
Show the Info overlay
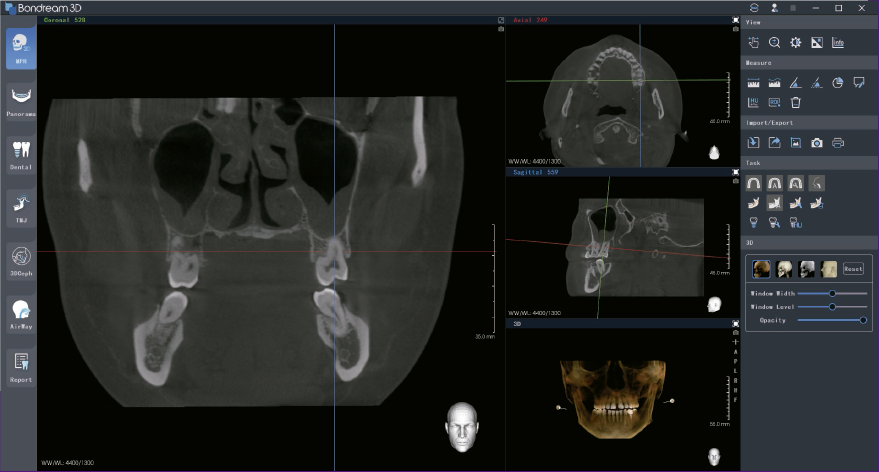tap(838, 43)
